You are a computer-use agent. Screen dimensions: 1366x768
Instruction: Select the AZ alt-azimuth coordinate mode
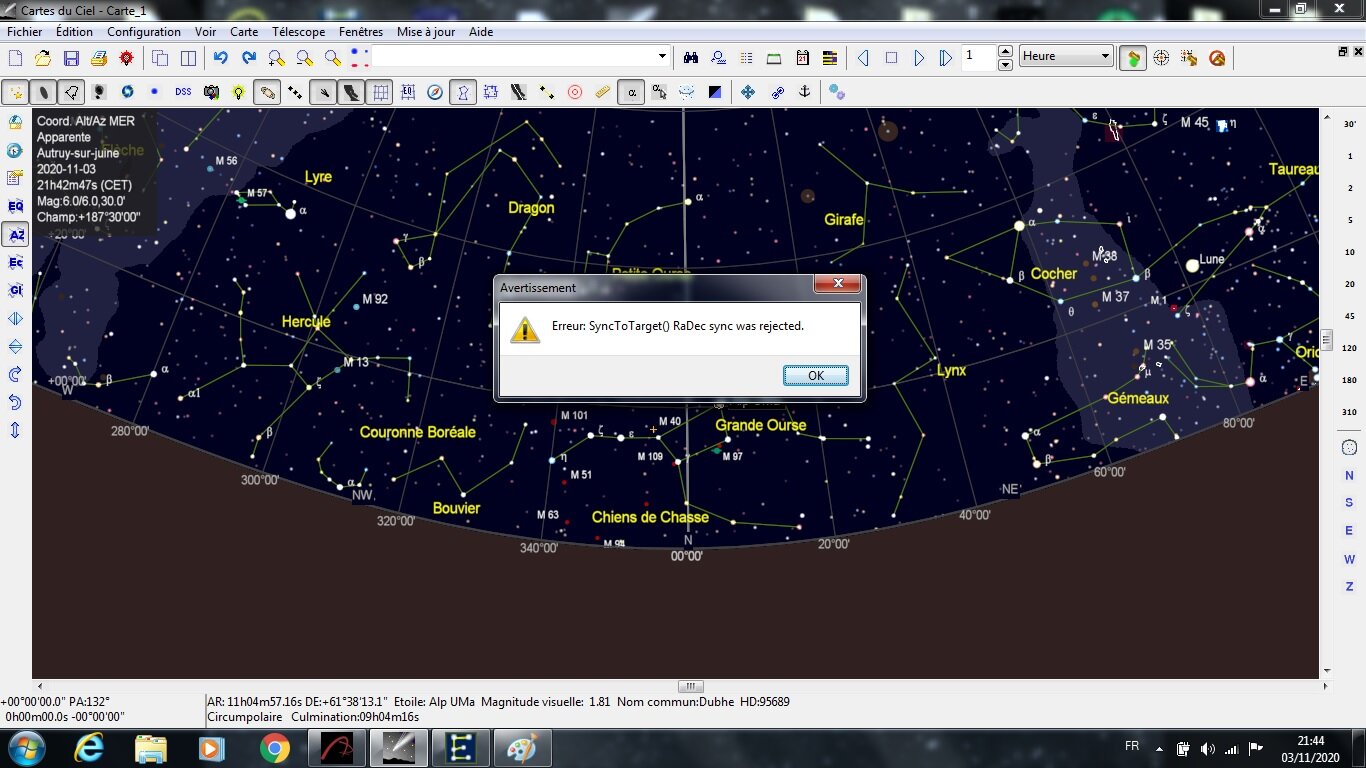(15, 235)
